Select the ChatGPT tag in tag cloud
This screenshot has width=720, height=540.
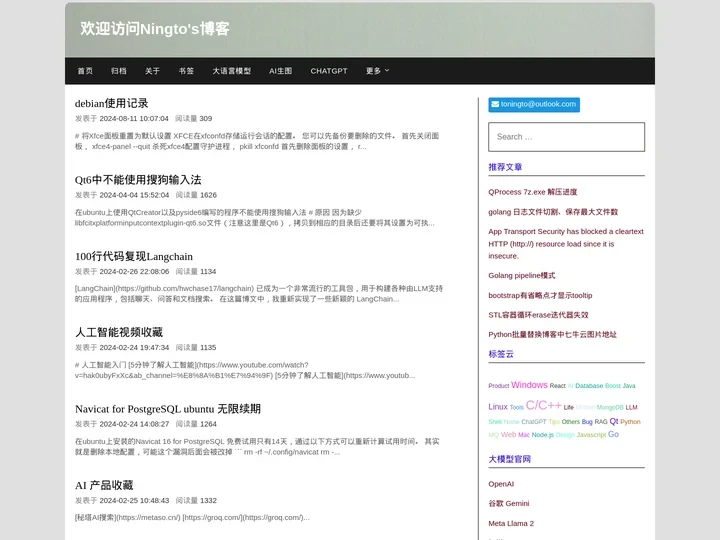pos(534,422)
